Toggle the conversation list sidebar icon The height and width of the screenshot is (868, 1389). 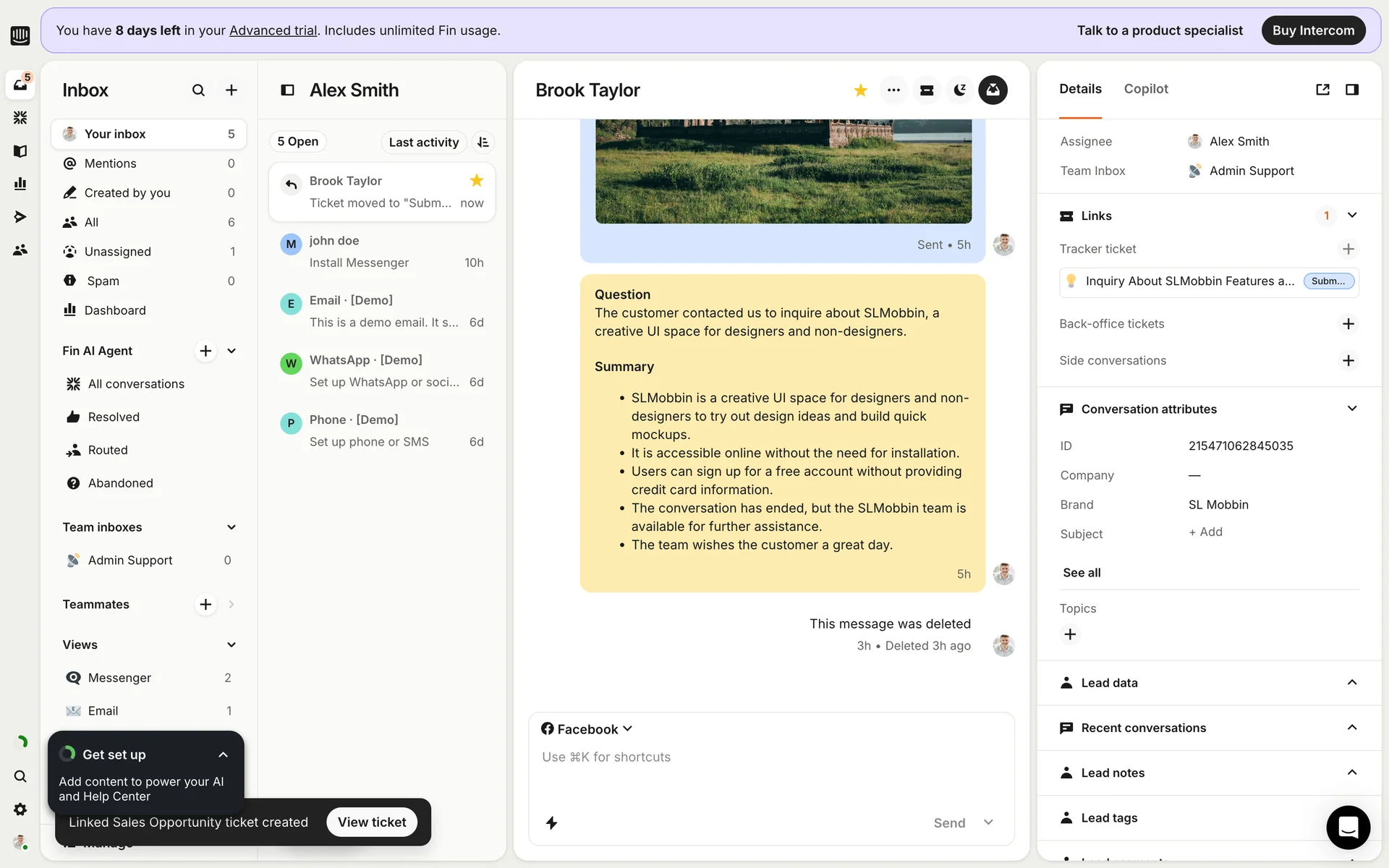287,90
